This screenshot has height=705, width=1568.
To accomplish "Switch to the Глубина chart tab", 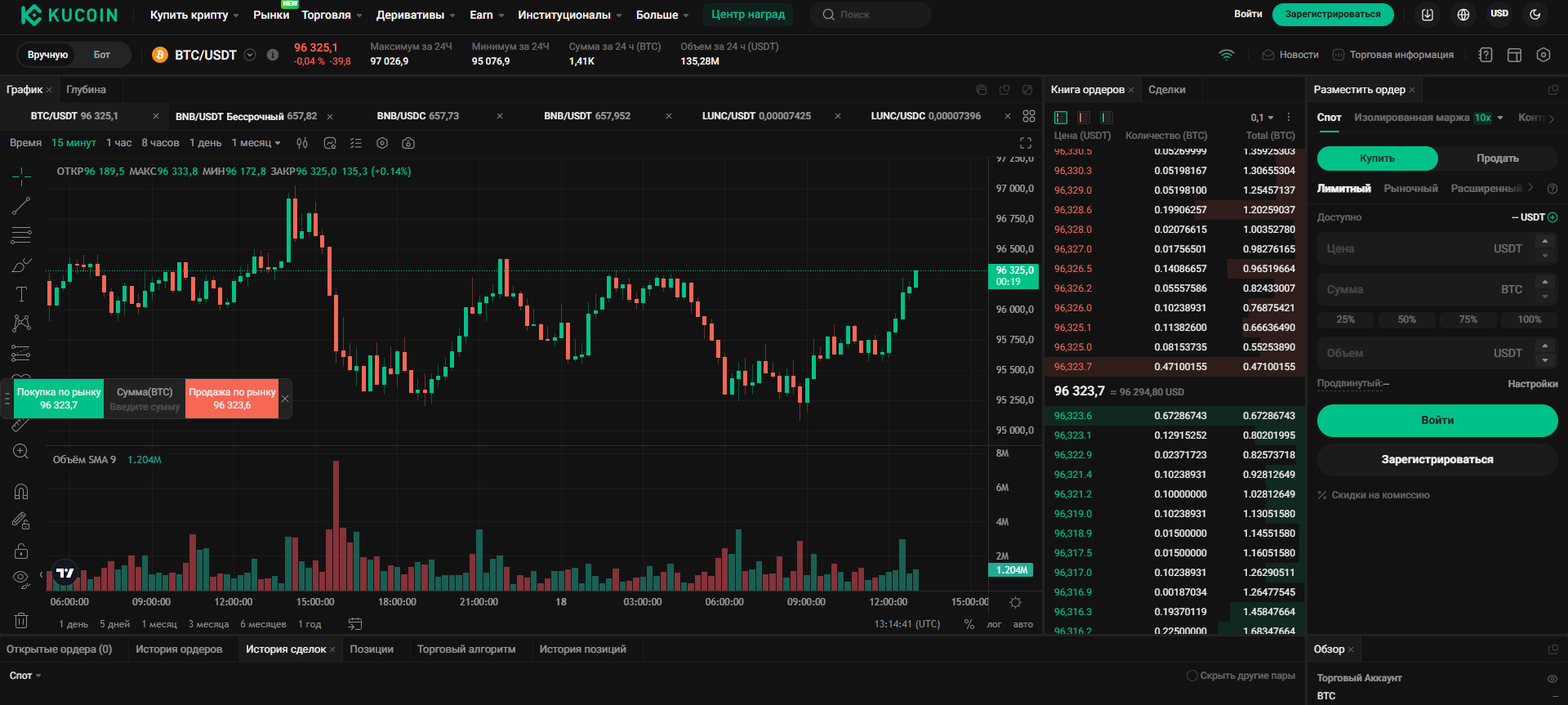I will 86,90.
